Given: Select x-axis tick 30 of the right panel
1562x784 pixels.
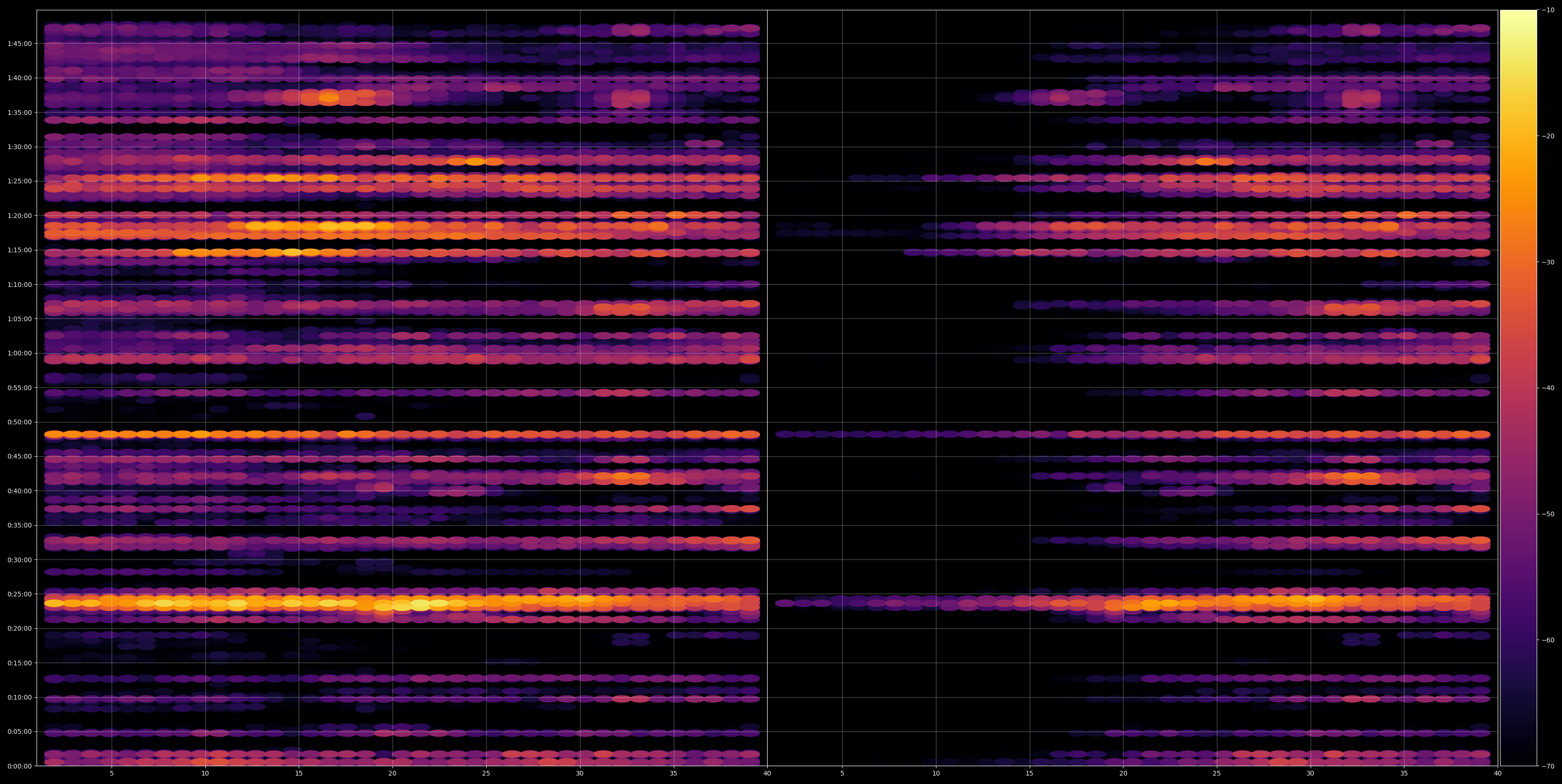Looking at the screenshot, I should (1310, 773).
